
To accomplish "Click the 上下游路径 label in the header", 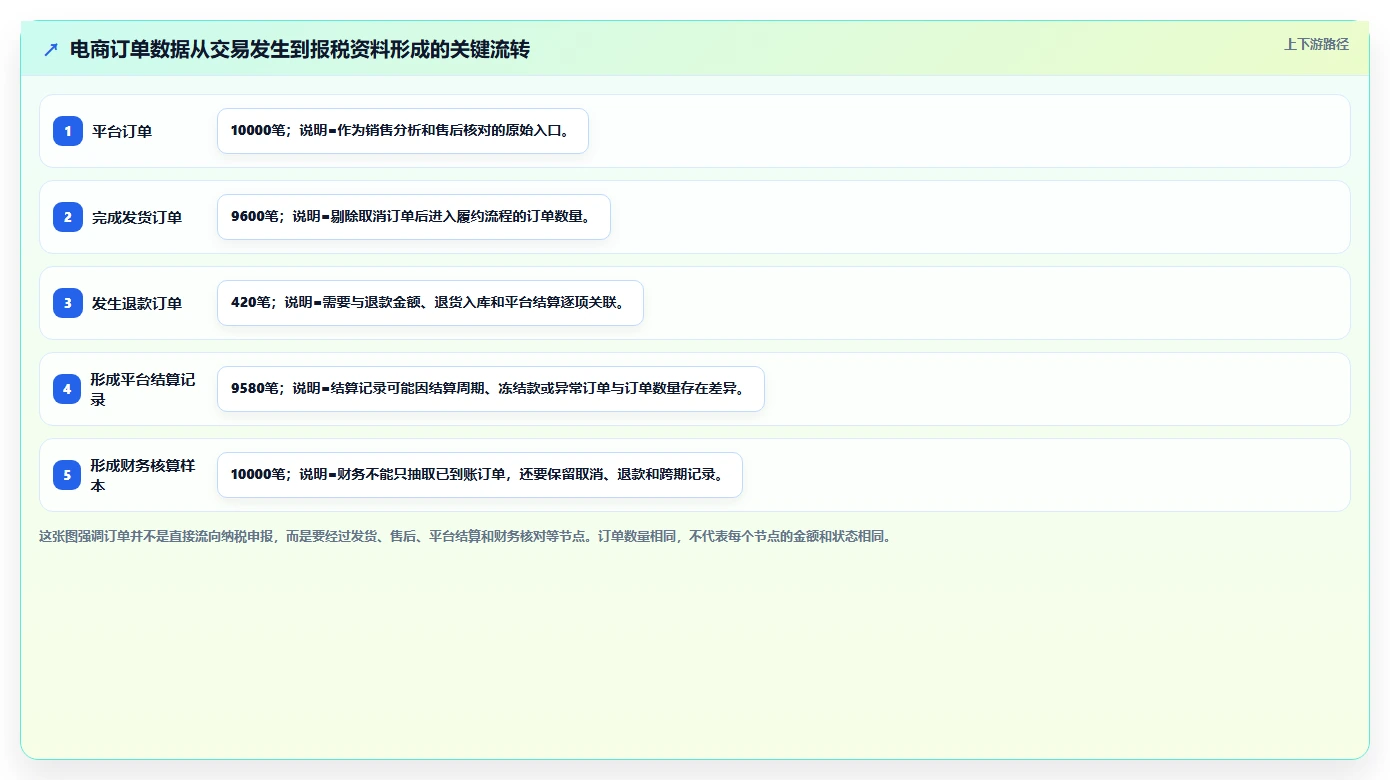I will (x=1316, y=44).
